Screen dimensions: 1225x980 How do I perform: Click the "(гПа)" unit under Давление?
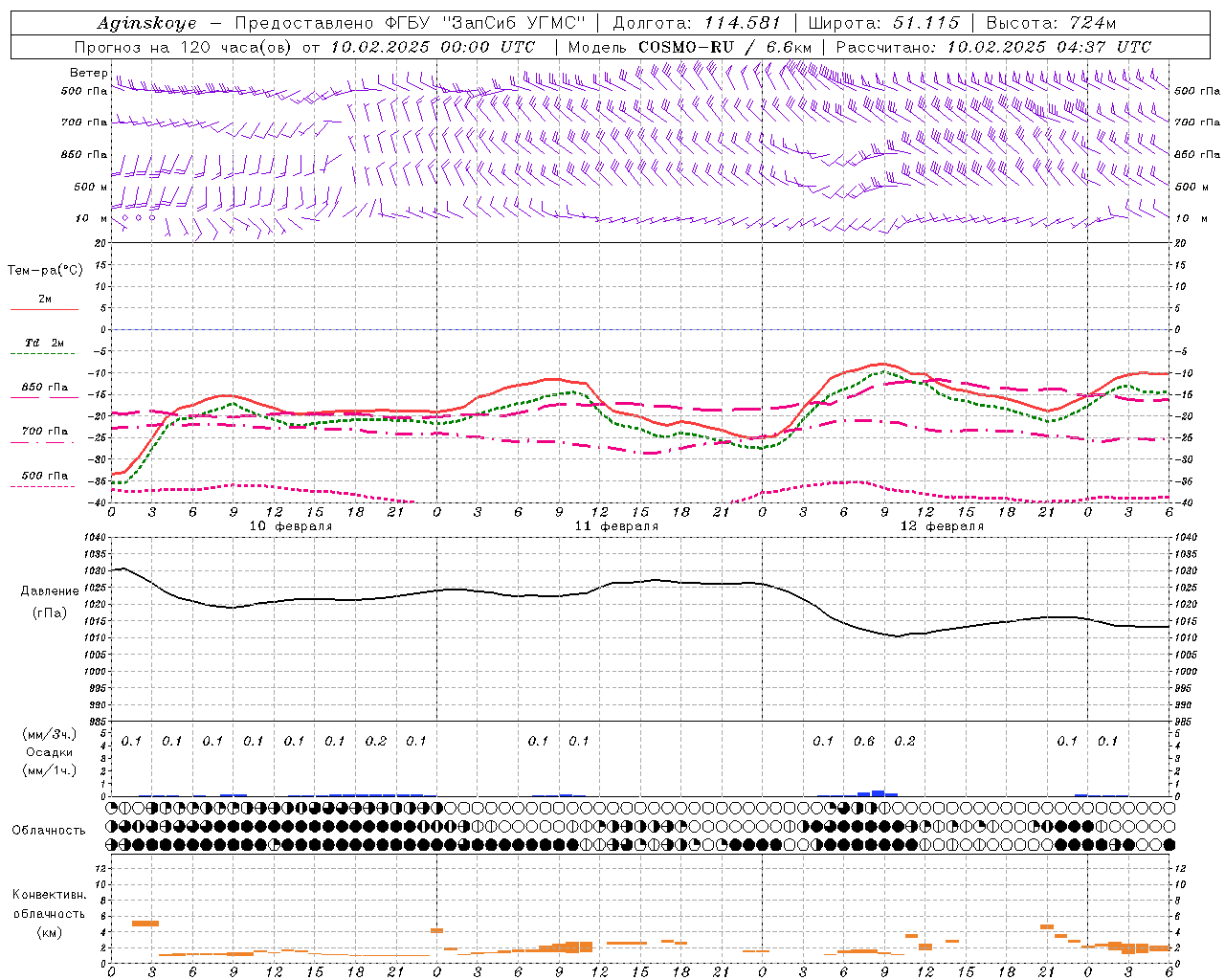[x=50, y=613]
